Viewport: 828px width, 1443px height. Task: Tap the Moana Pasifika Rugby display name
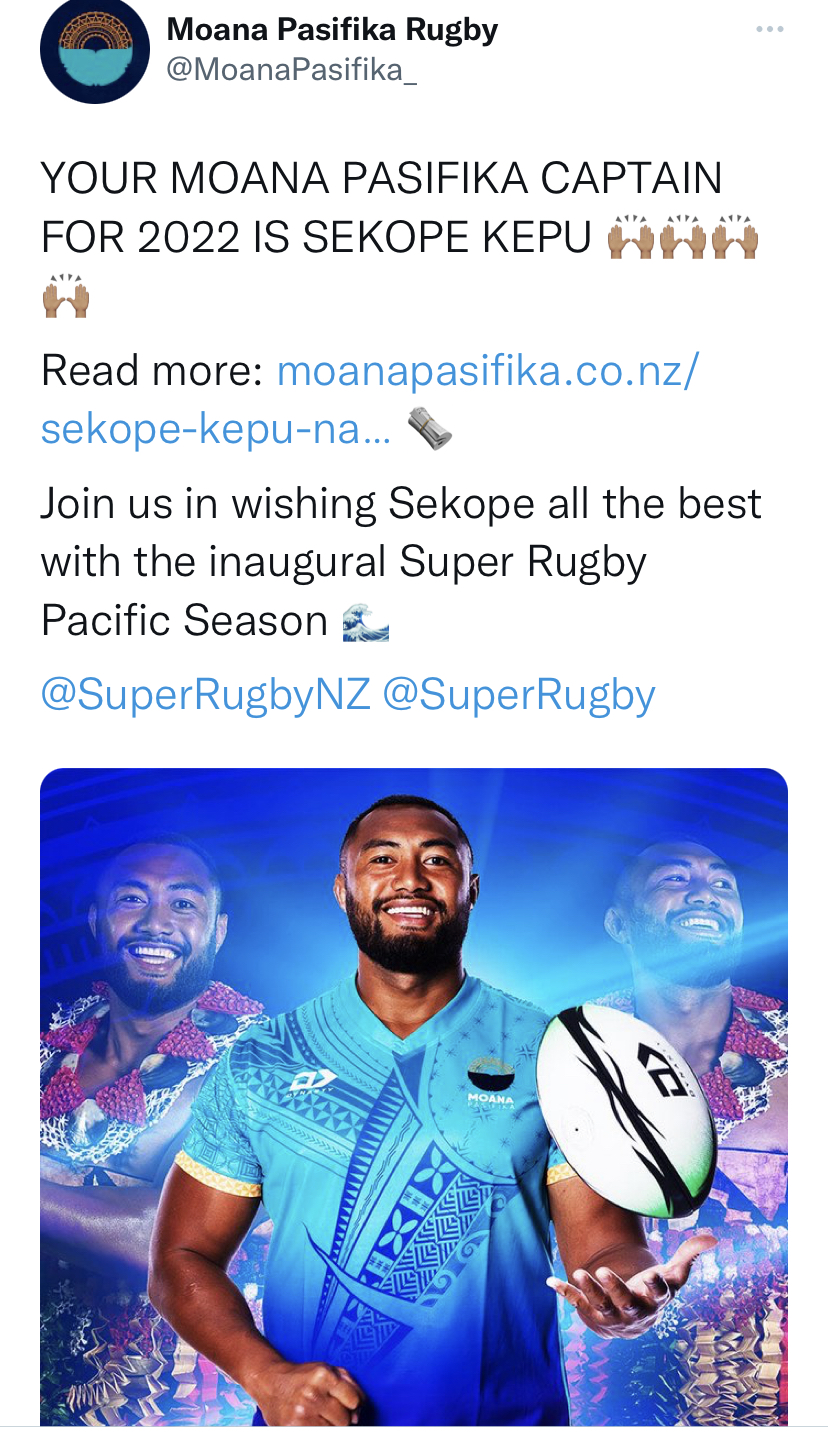tap(332, 29)
